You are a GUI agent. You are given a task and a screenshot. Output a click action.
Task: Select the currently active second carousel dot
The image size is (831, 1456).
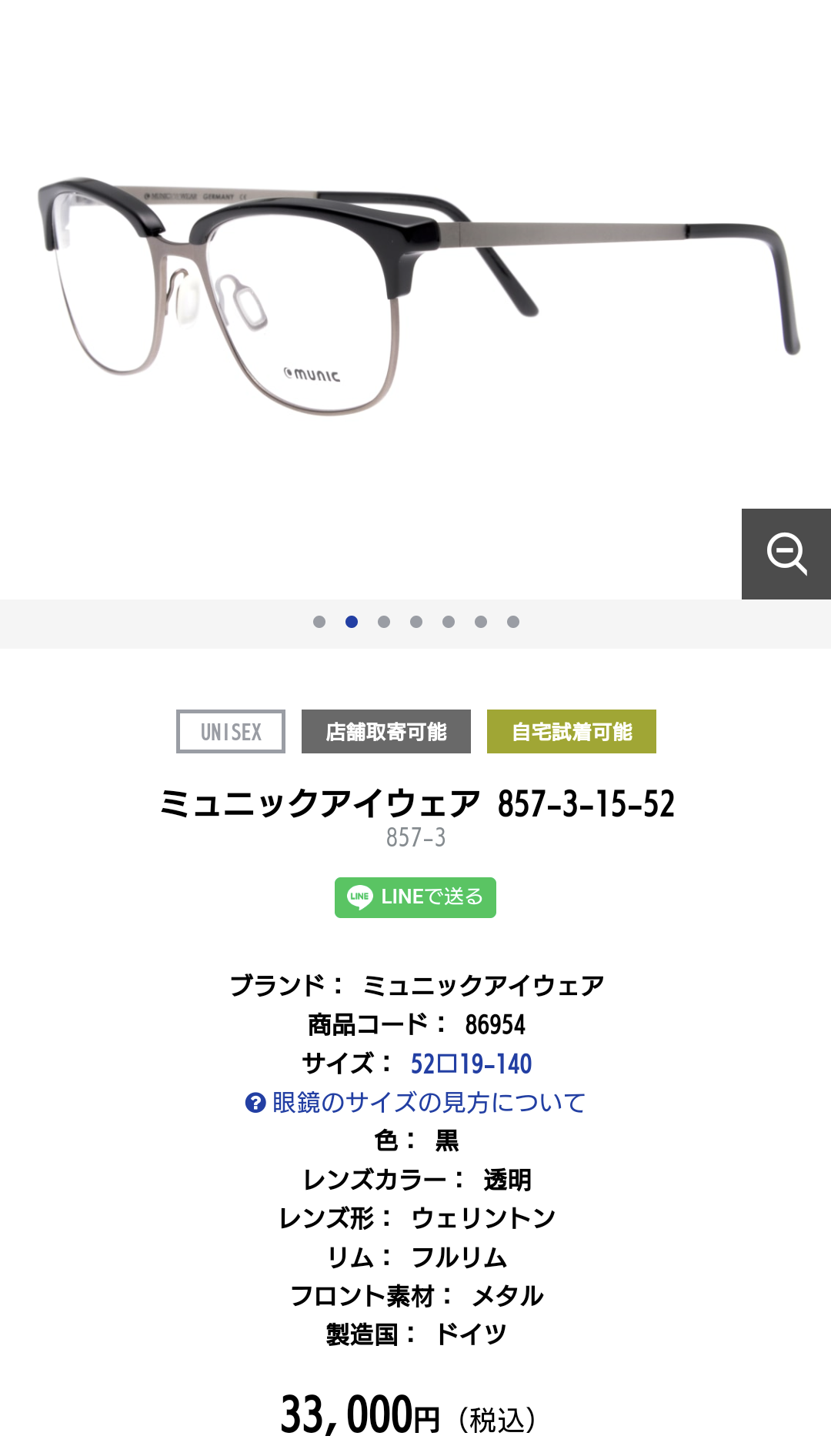point(352,622)
